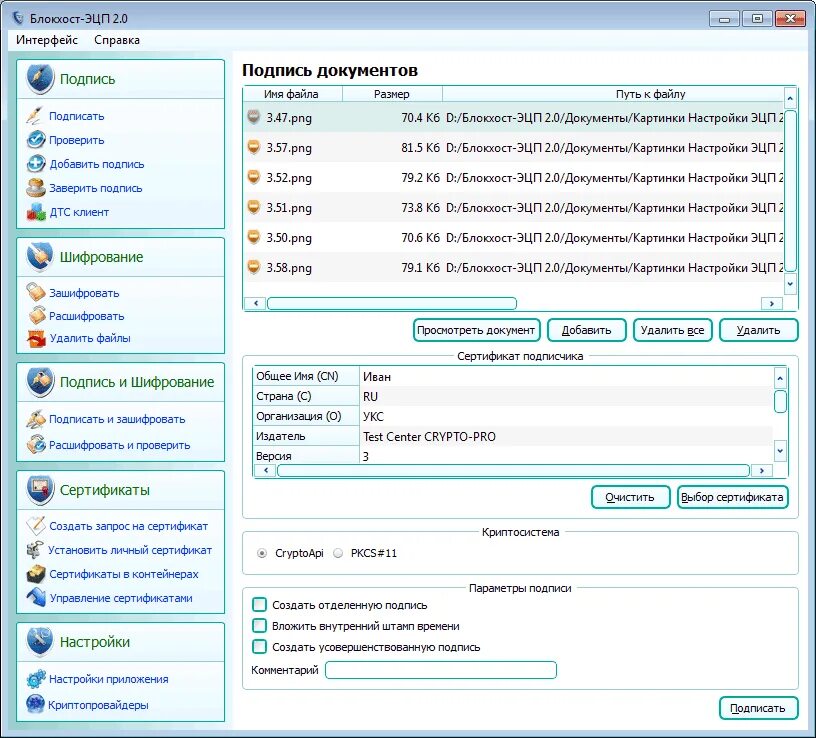Focus the Комментарий input field

click(x=441, y=670)
